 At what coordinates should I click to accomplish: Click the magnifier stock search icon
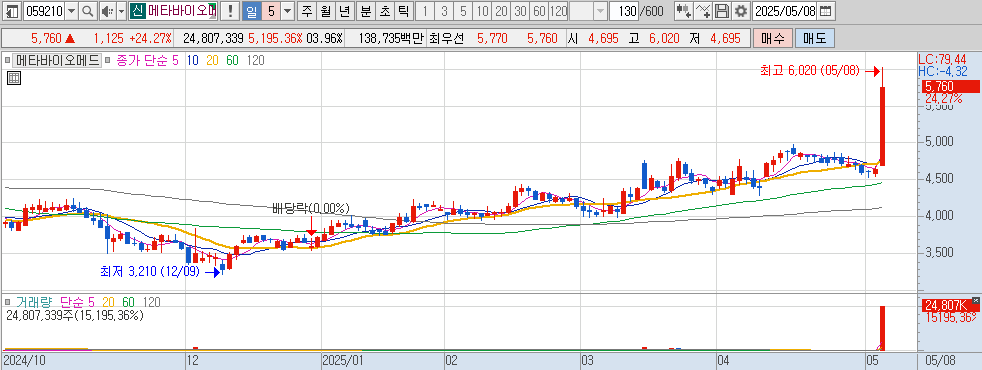click(88, 11)
